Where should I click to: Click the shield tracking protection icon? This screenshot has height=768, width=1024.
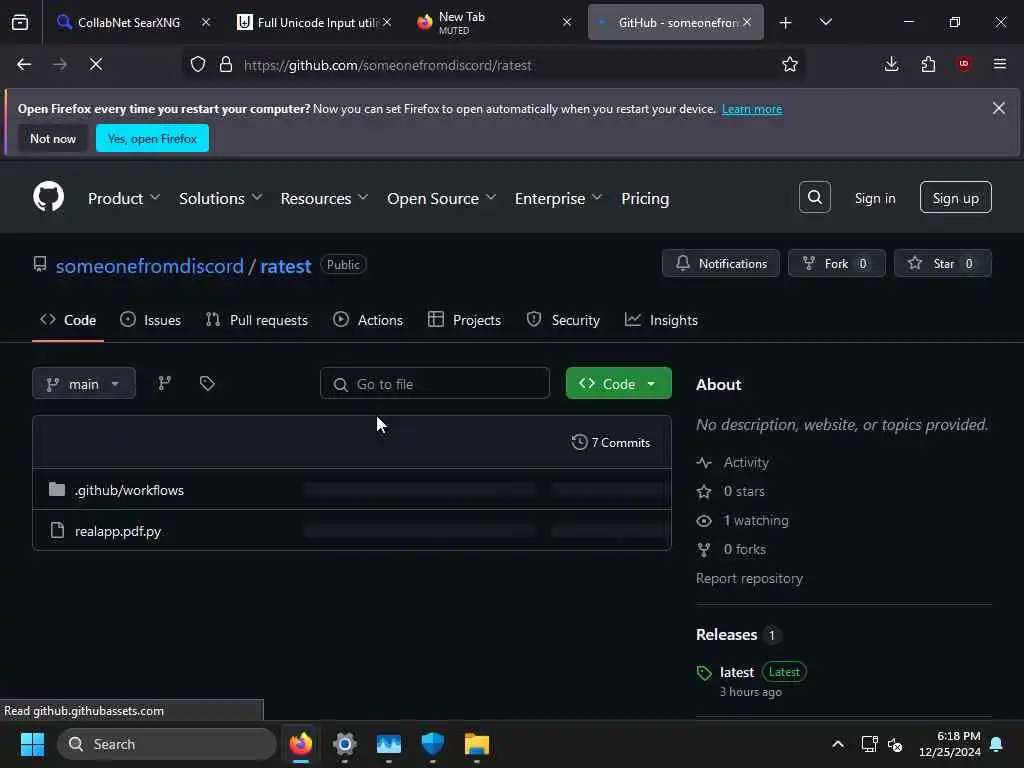coord(198,64)
